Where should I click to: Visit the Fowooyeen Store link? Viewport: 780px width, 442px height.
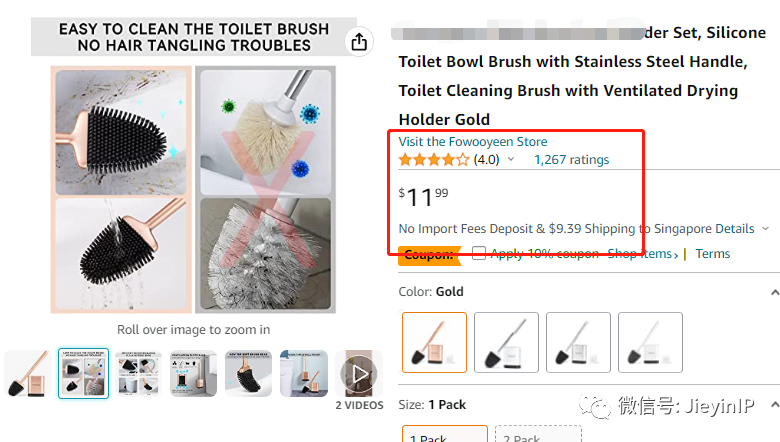pos(473,142)
